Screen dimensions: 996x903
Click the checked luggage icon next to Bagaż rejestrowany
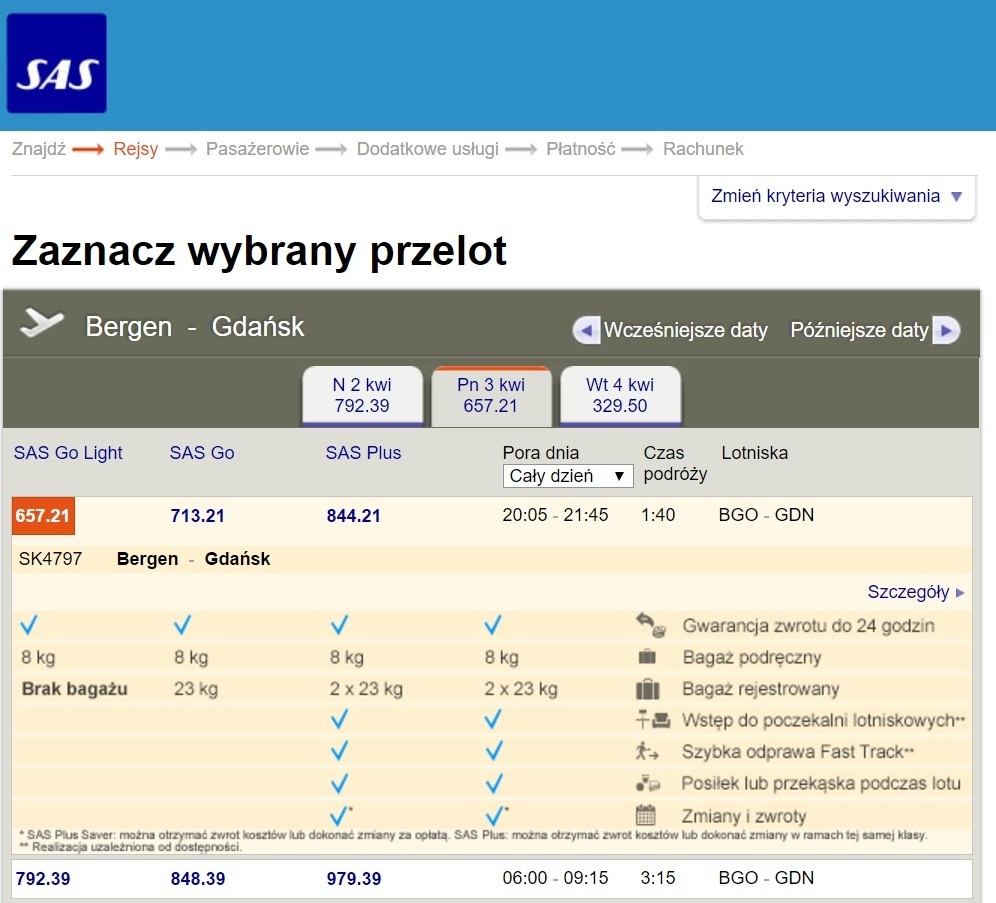pyautogui.click(x=647, y=688)
